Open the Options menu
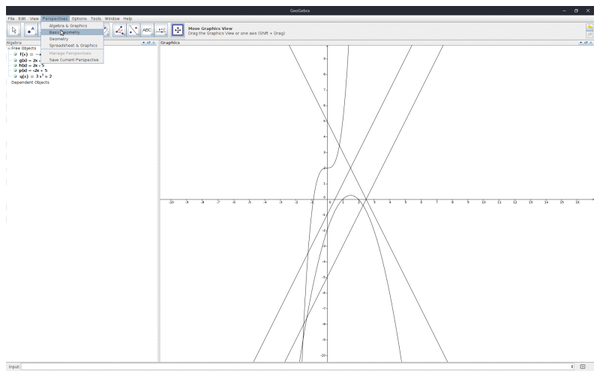Image resolution: width=600 pixels, height=377 pixels. pos(79,18)
